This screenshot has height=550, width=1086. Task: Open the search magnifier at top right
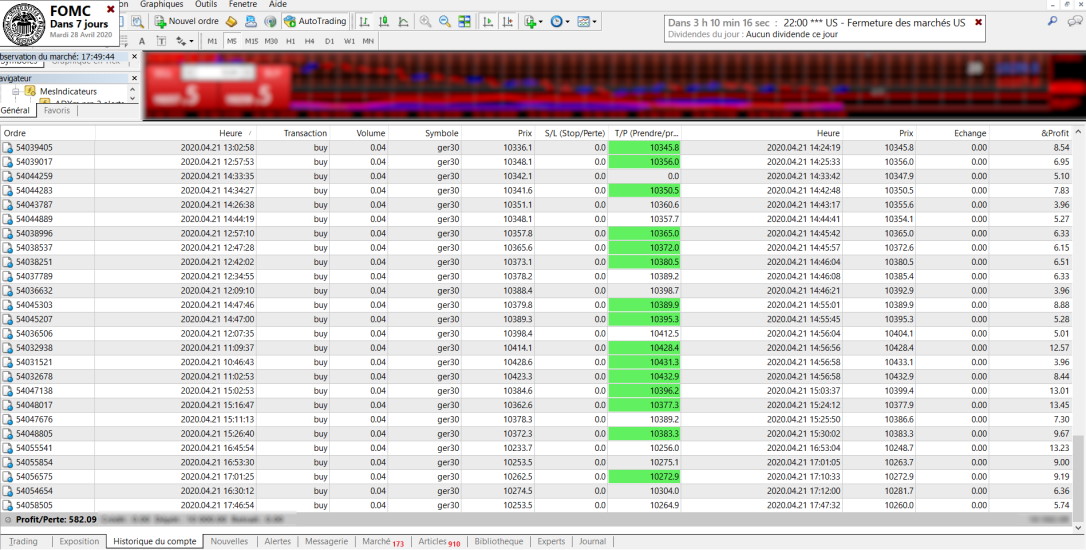click(x=1053, y=21)
